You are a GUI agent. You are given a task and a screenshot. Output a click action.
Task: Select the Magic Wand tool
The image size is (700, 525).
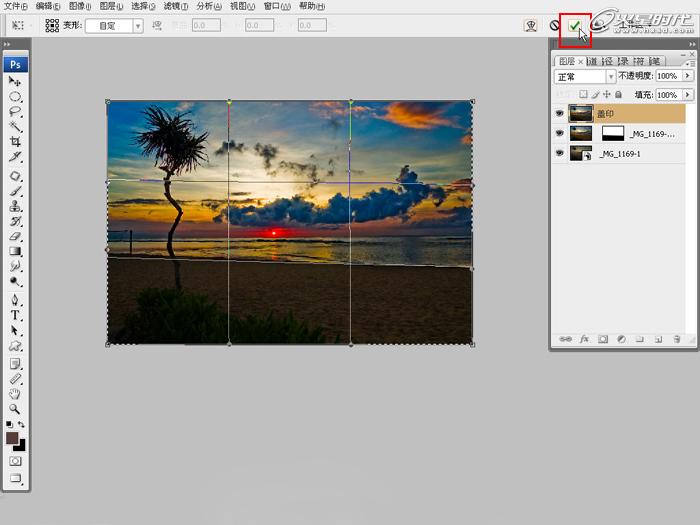15,127
